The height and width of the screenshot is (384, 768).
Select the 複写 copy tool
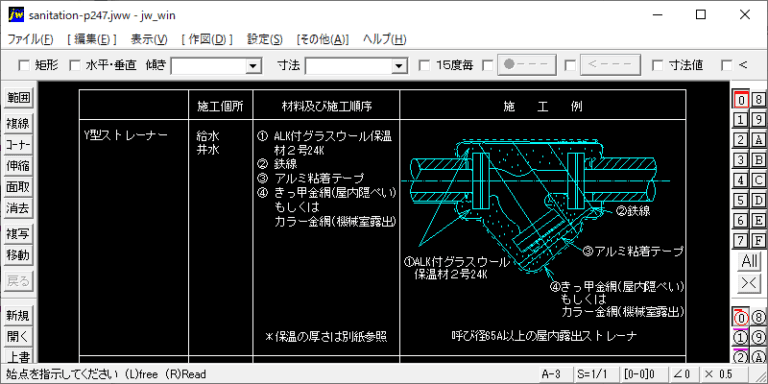pos(18,235)
